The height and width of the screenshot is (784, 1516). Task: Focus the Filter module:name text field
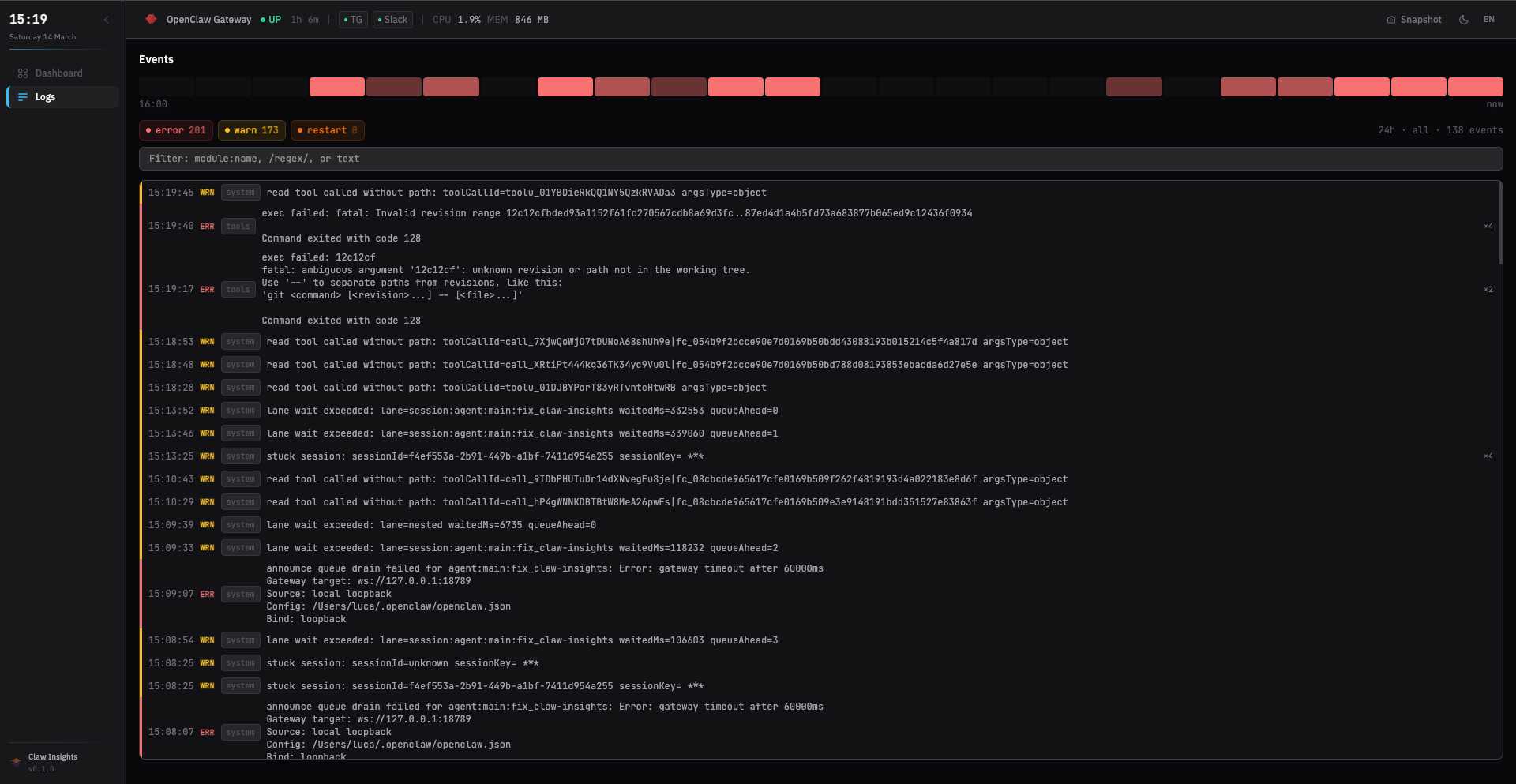coord(820,159)
